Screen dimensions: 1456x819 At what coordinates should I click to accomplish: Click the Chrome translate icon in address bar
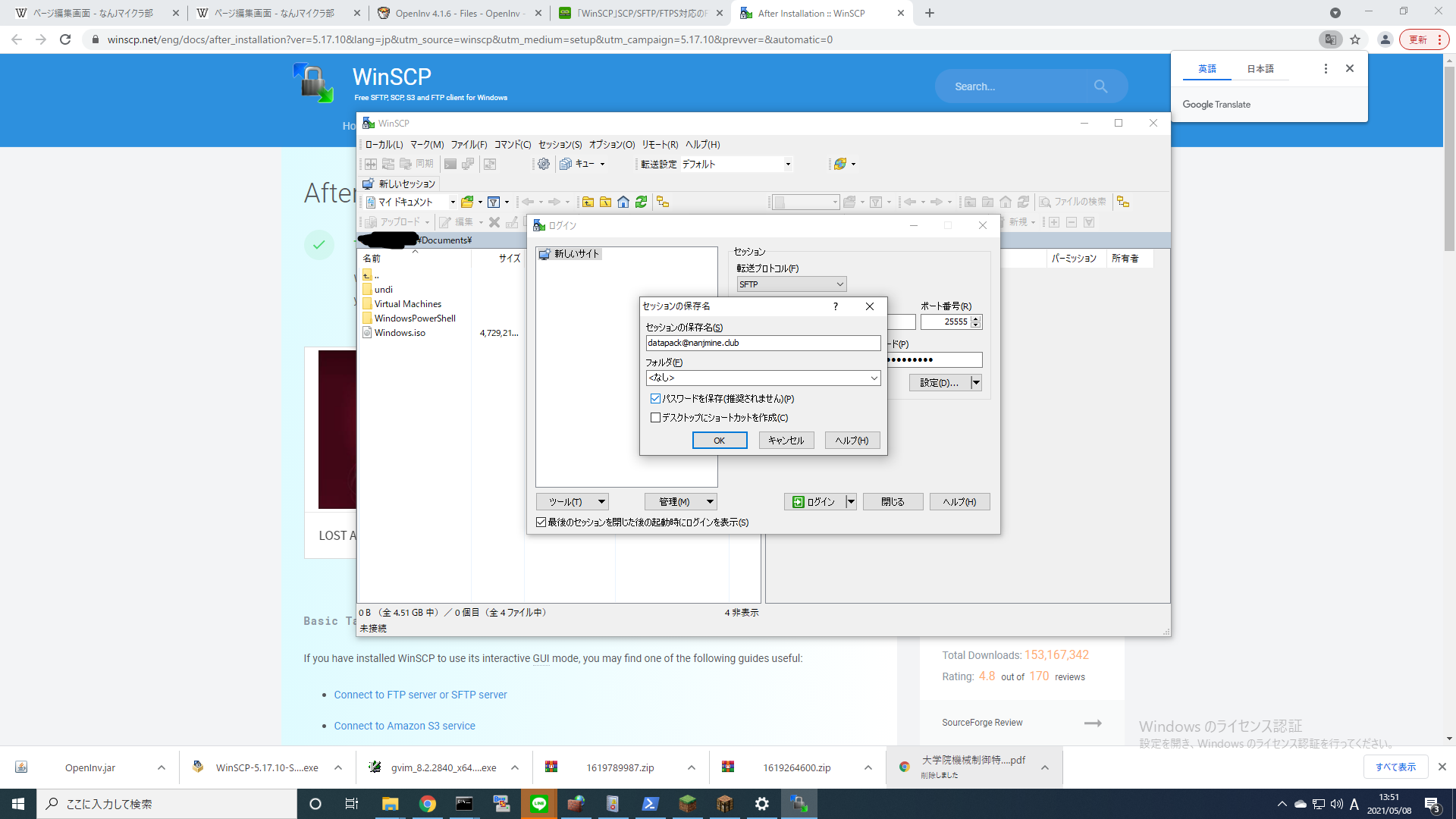click(1330, 39)
